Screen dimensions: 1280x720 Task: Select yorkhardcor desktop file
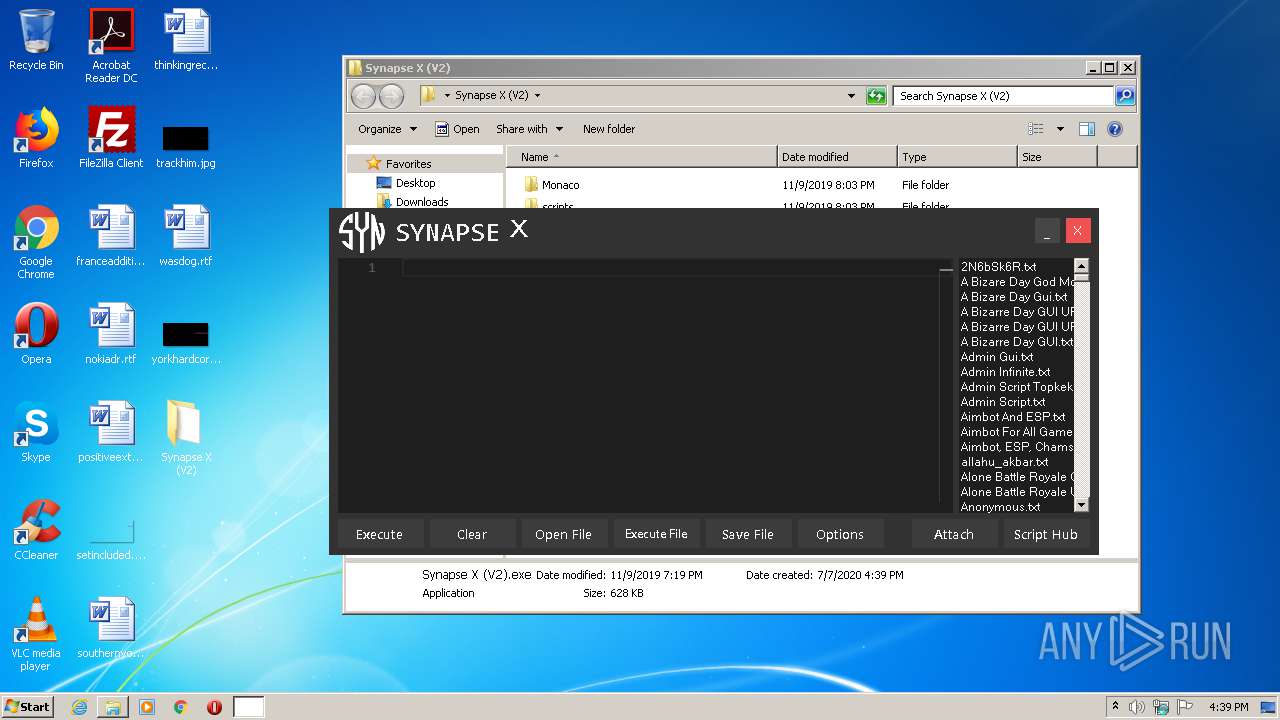click(186, 342)
